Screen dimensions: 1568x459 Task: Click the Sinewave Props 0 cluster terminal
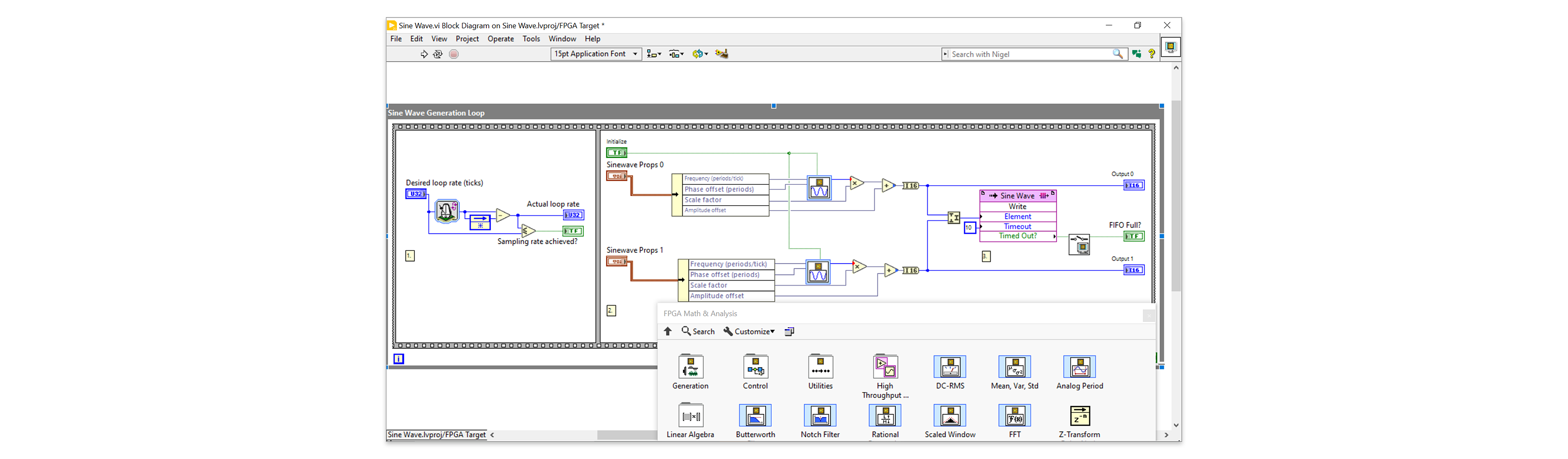point(617,176)
